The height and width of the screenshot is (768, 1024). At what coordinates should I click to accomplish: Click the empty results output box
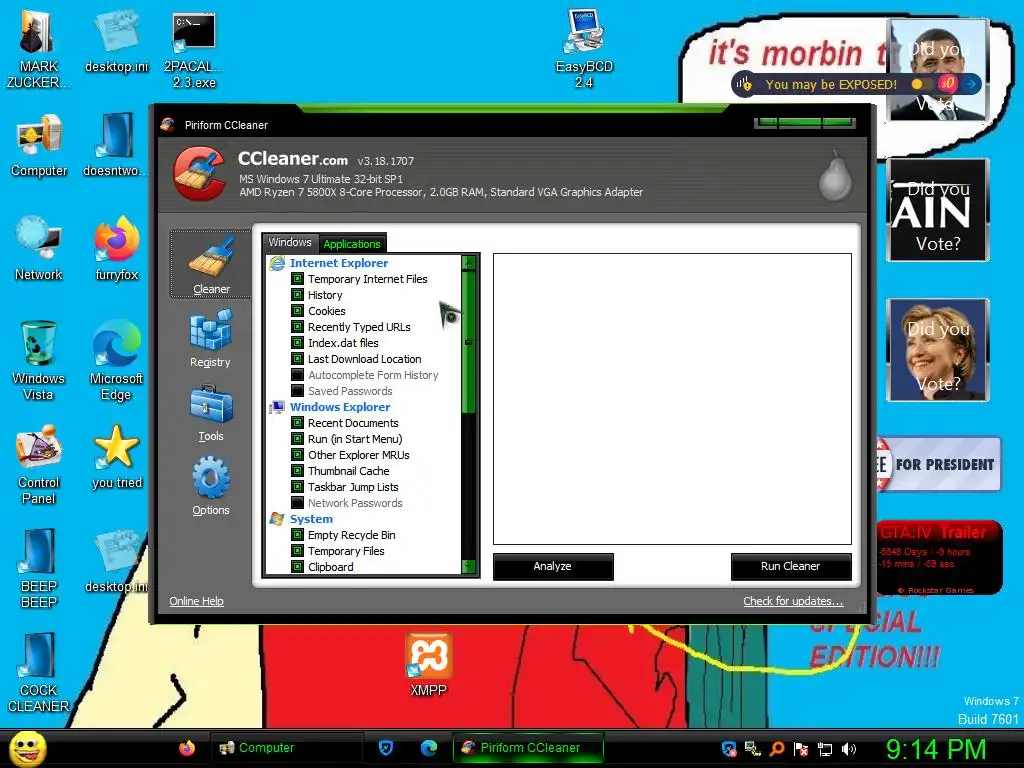[672, 399]
